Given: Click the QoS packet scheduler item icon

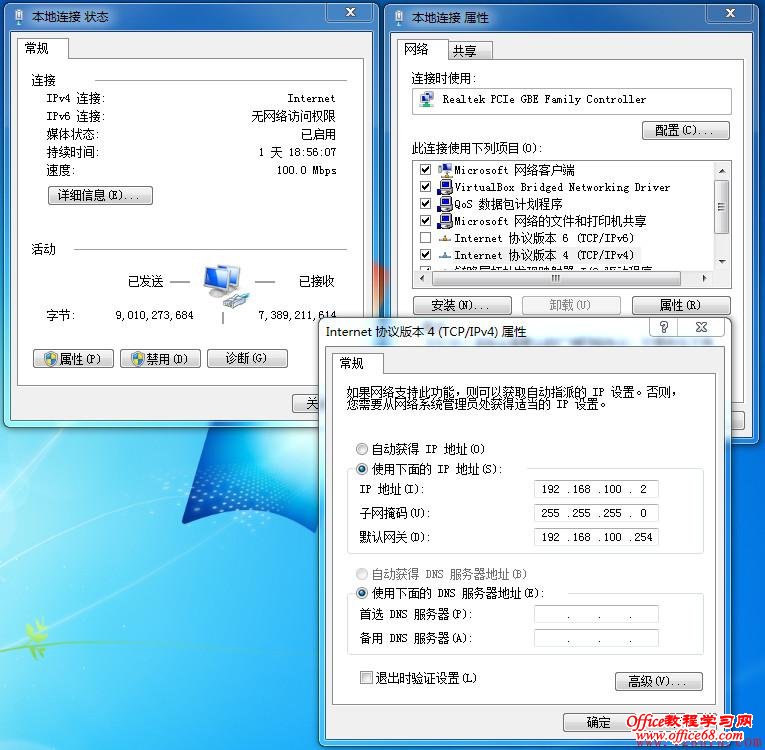Looking at the screenshot, I should click(444, 204).
